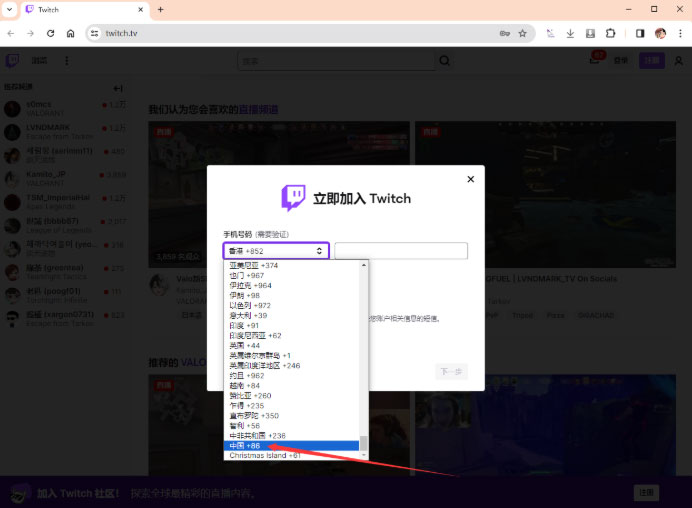The width and height of the screenshot is (692, 508).
Task: Grab the country list scrollbar thumb
Action: (x=364, y=443)
